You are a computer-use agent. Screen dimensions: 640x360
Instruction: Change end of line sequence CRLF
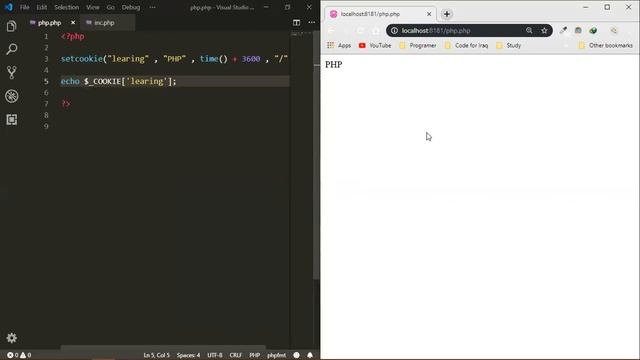(236, 355)
